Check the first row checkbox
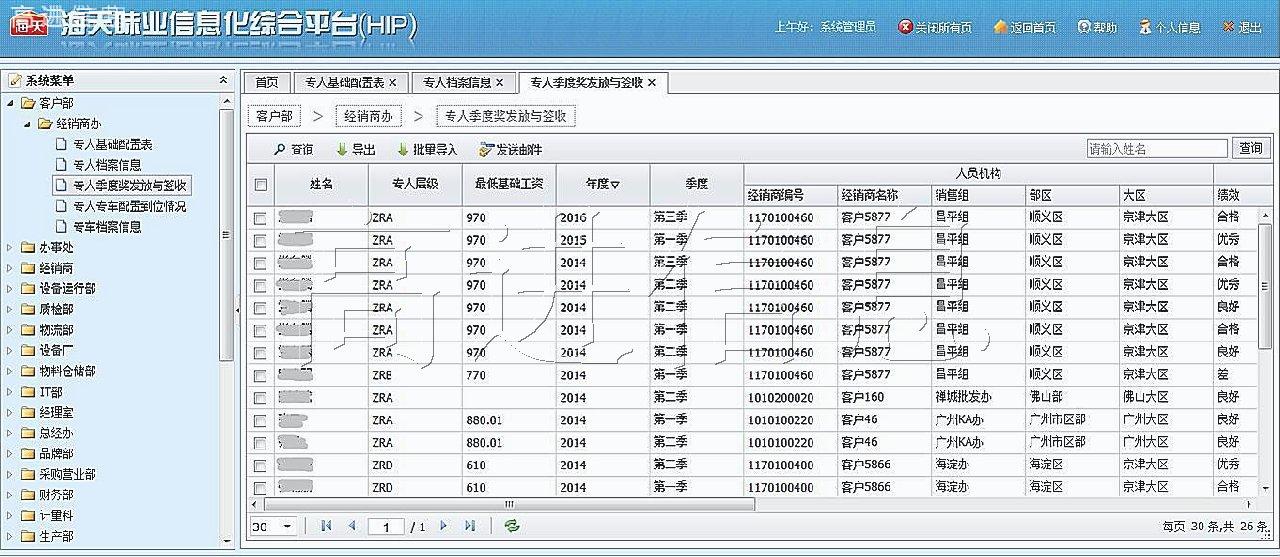The height and width of the screenshot is (557, 1280). 260,218
